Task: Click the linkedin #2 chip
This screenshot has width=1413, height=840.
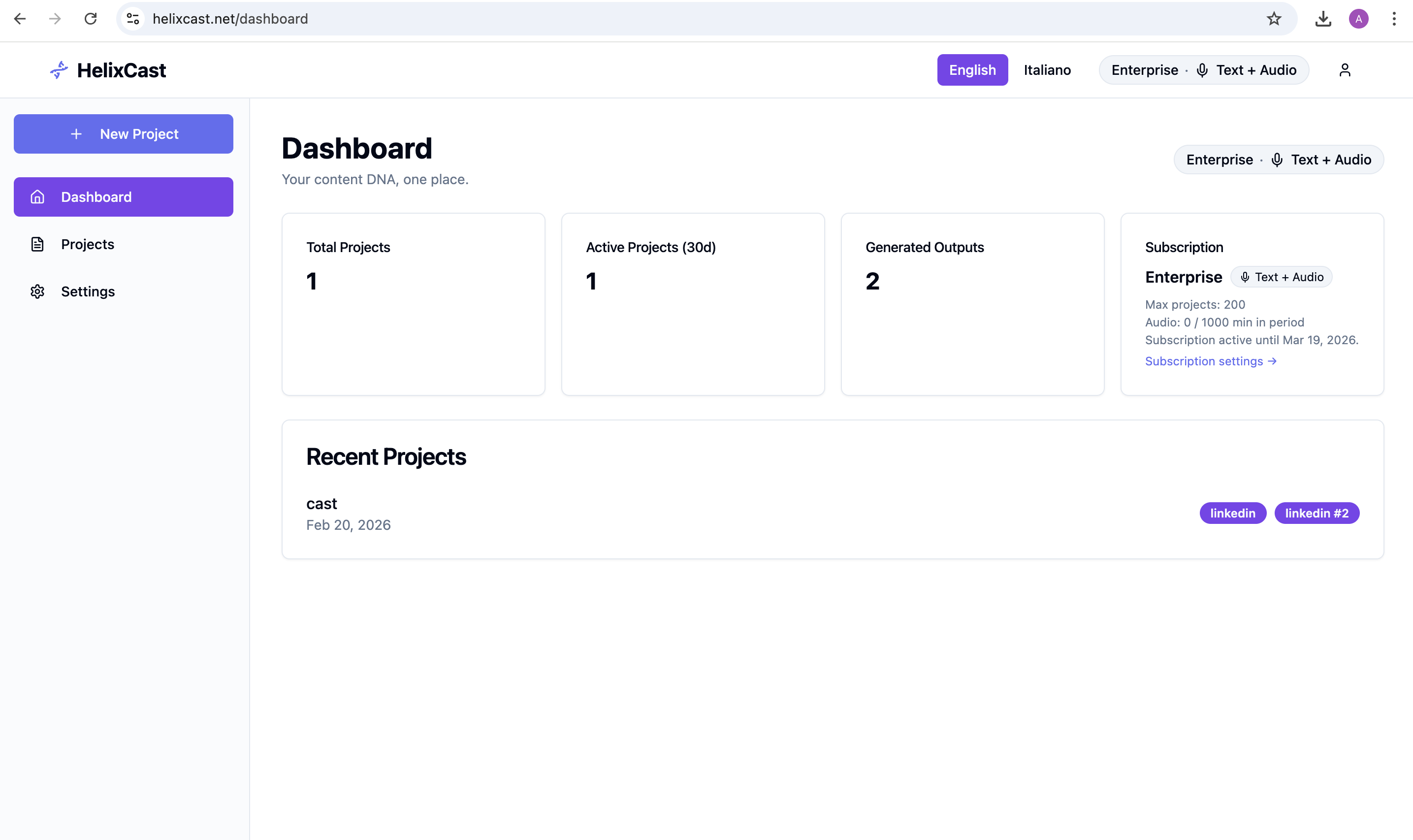Action: click(1316, 513)
